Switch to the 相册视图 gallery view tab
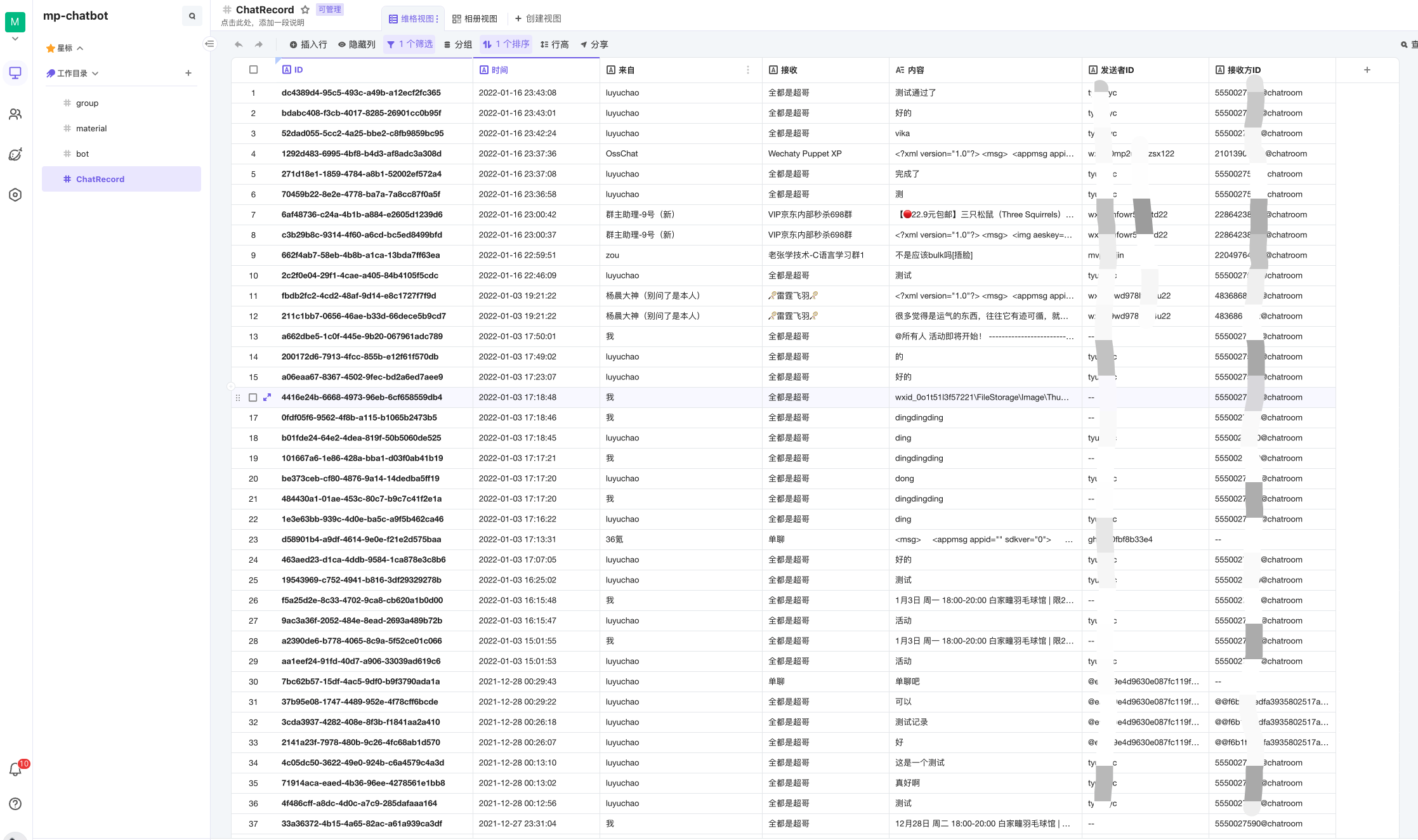This screenshot has width=1418, height=840. pos(475,18)
